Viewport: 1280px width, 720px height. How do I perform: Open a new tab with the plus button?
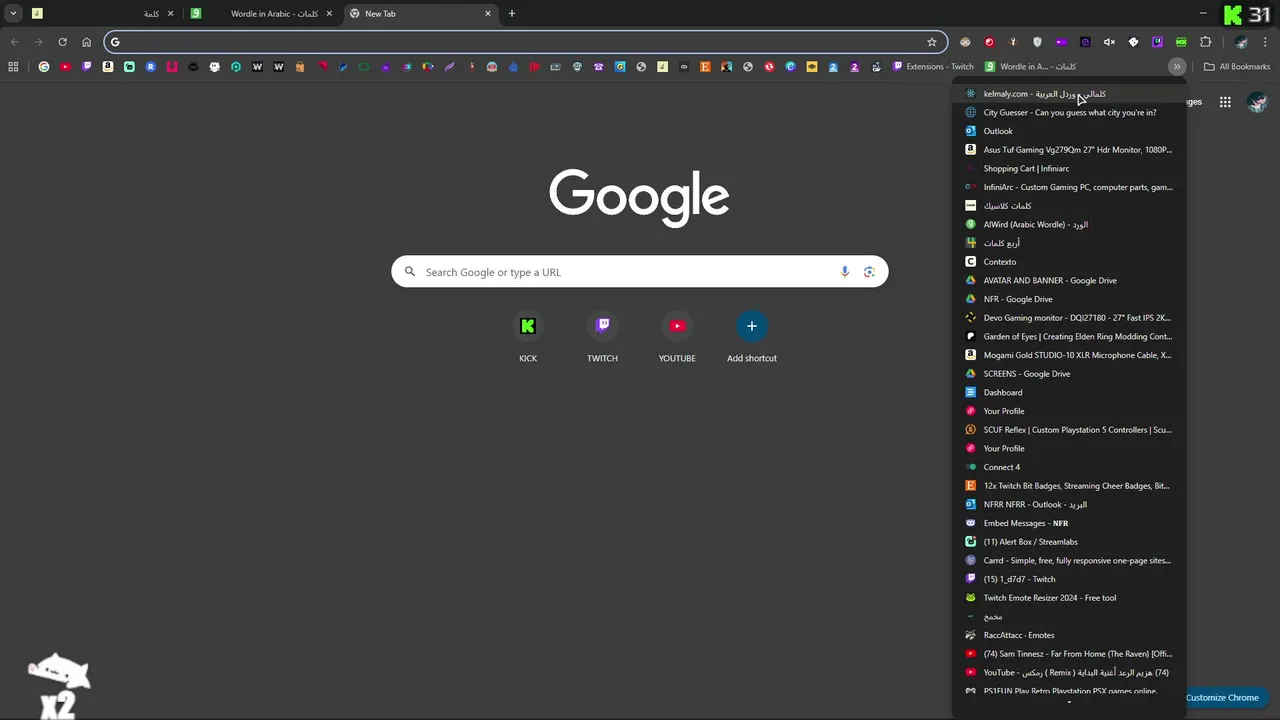512,14
